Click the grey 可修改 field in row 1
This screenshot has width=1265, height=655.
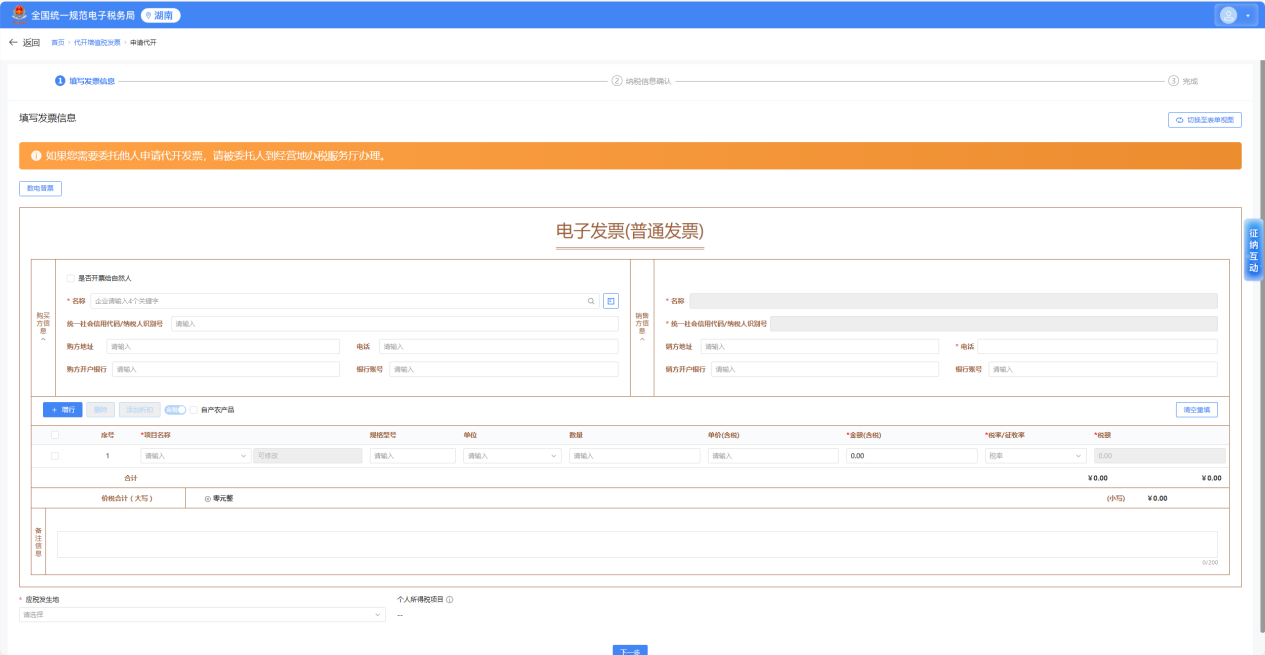308,456
